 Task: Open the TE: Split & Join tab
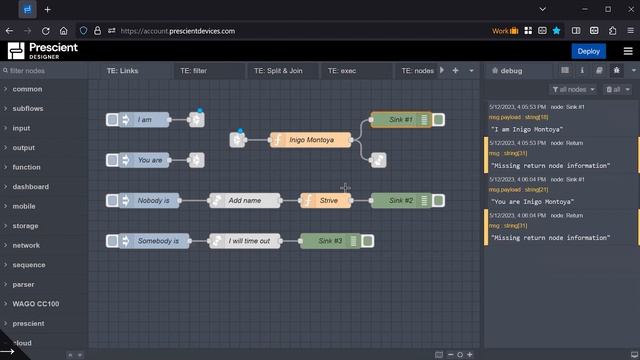(278, 71)
